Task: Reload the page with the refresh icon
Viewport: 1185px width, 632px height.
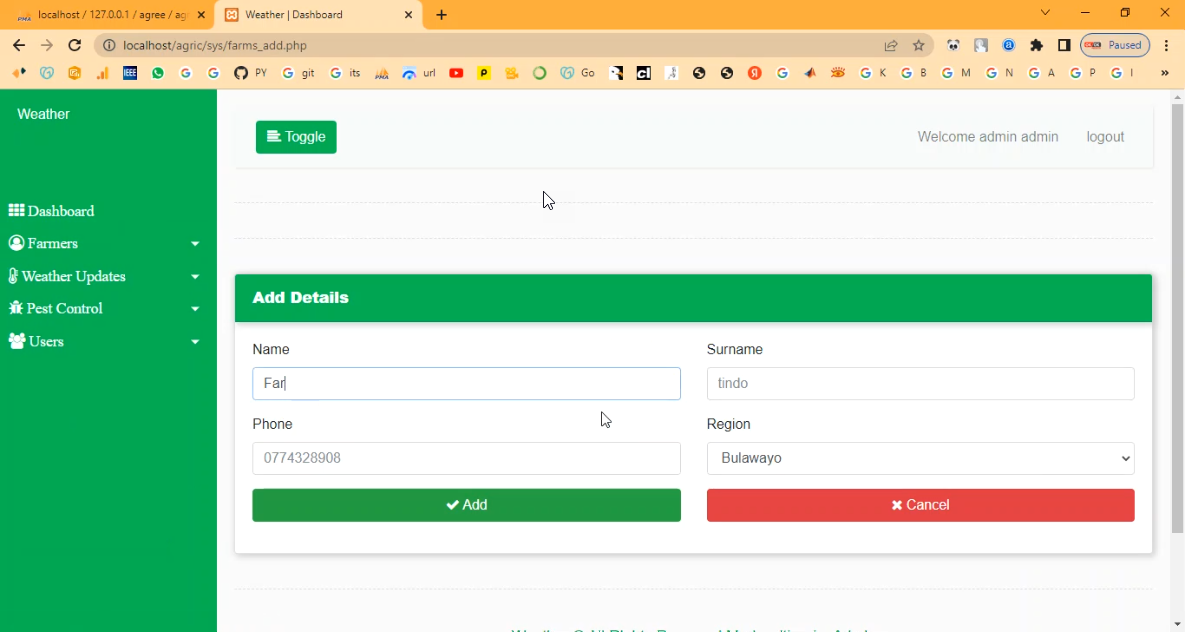Action: point(74,45)
